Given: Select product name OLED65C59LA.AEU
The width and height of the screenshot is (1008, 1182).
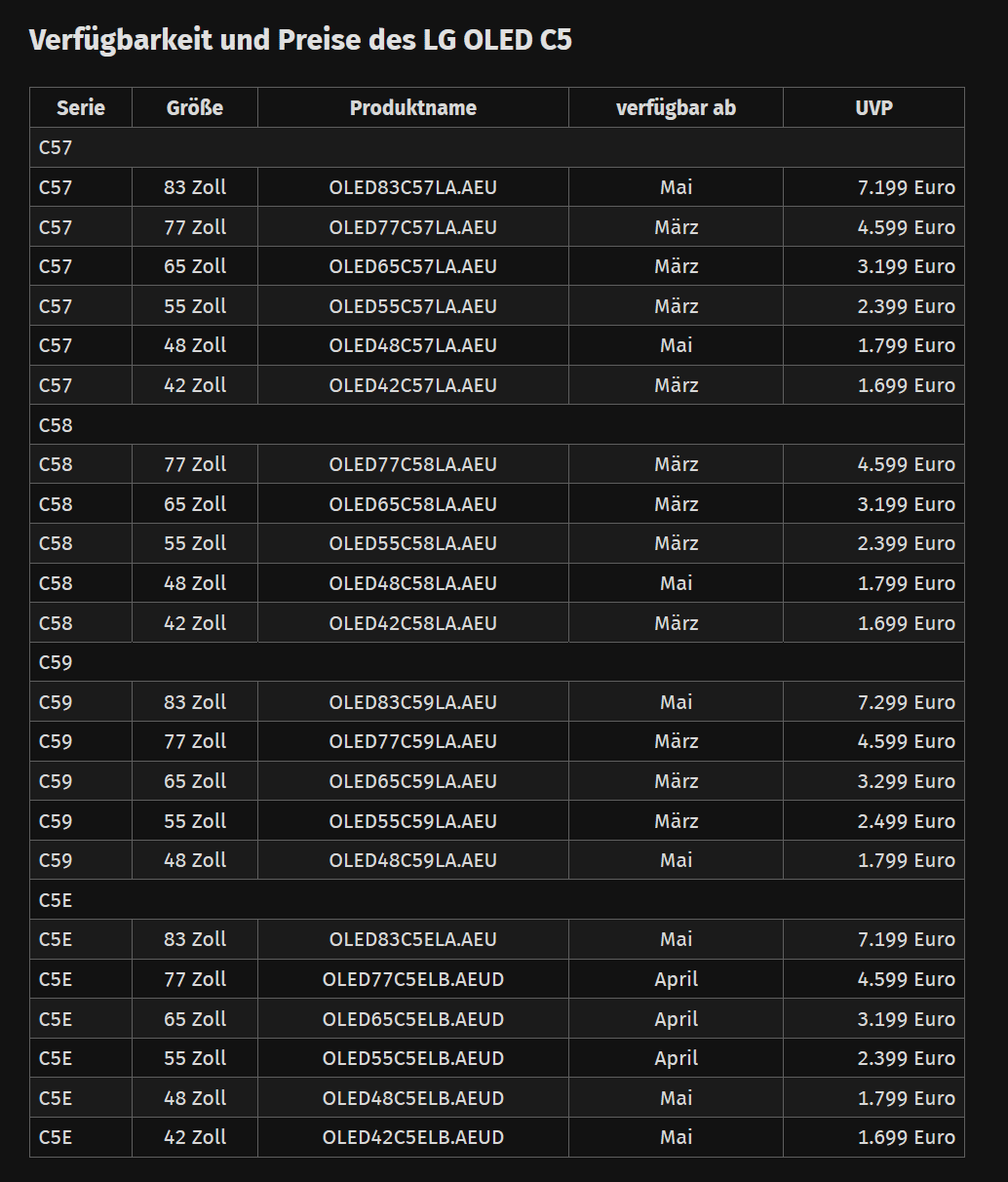Looking at the screenshot, I should click(413, 781).
